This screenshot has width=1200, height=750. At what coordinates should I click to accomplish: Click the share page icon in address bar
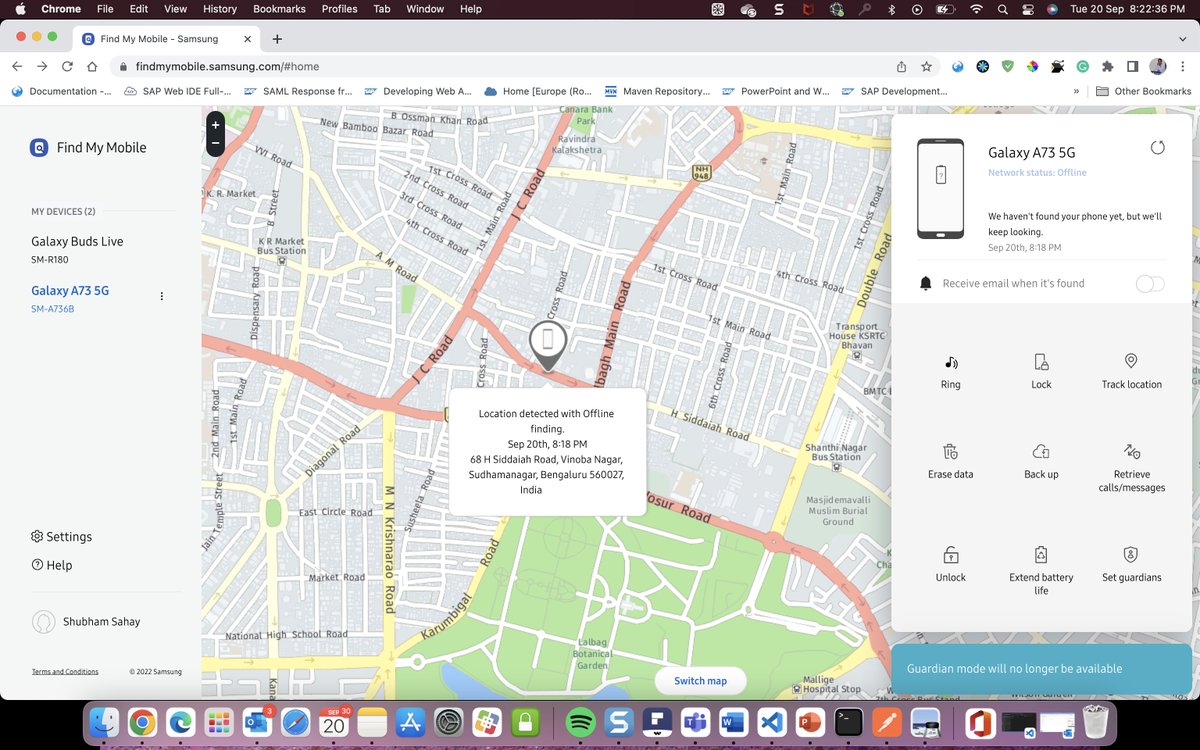pos(901,66)
